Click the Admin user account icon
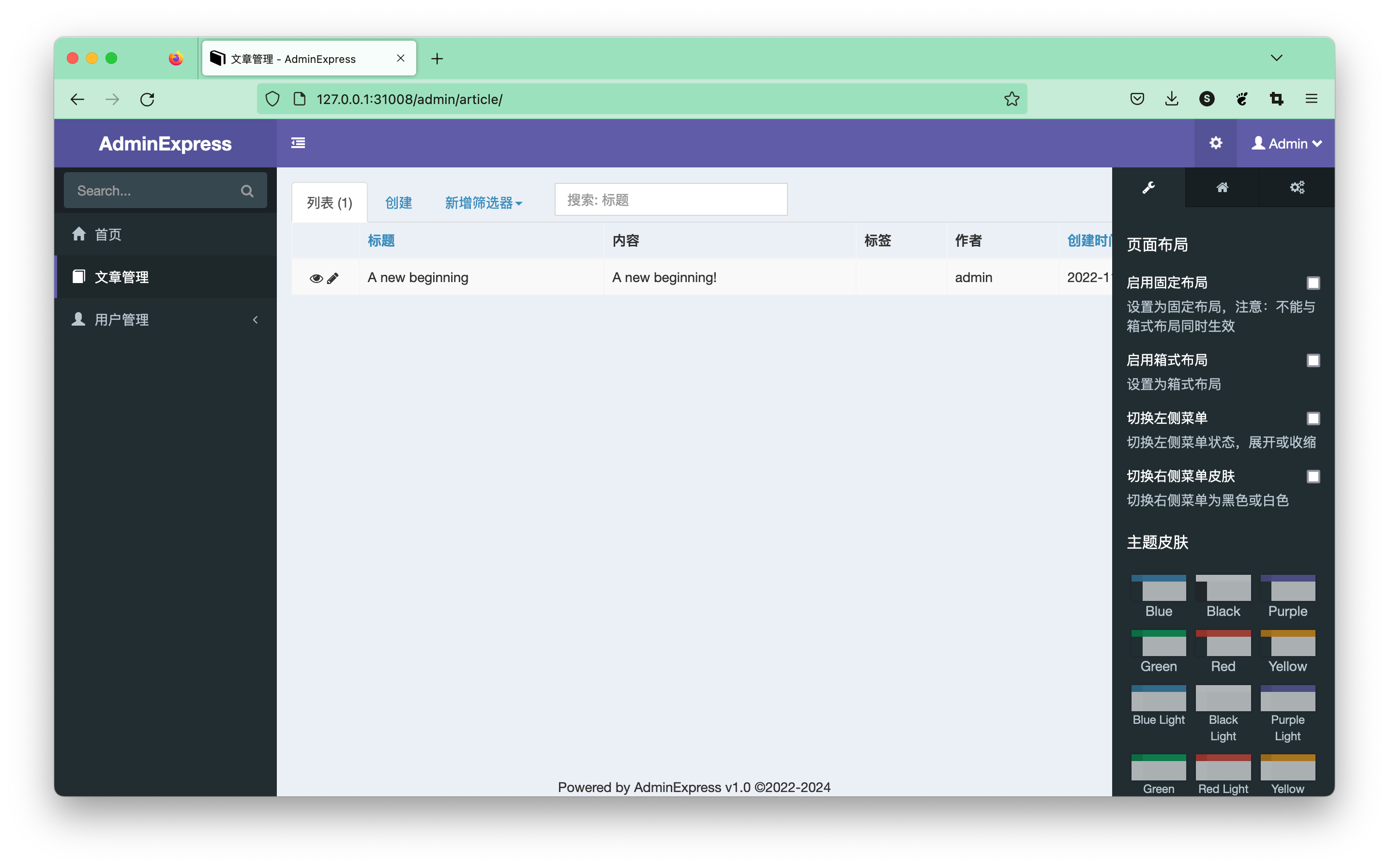Image resolution: width=1389 pixels, height=868 pixels. [x=1258, y=143]
